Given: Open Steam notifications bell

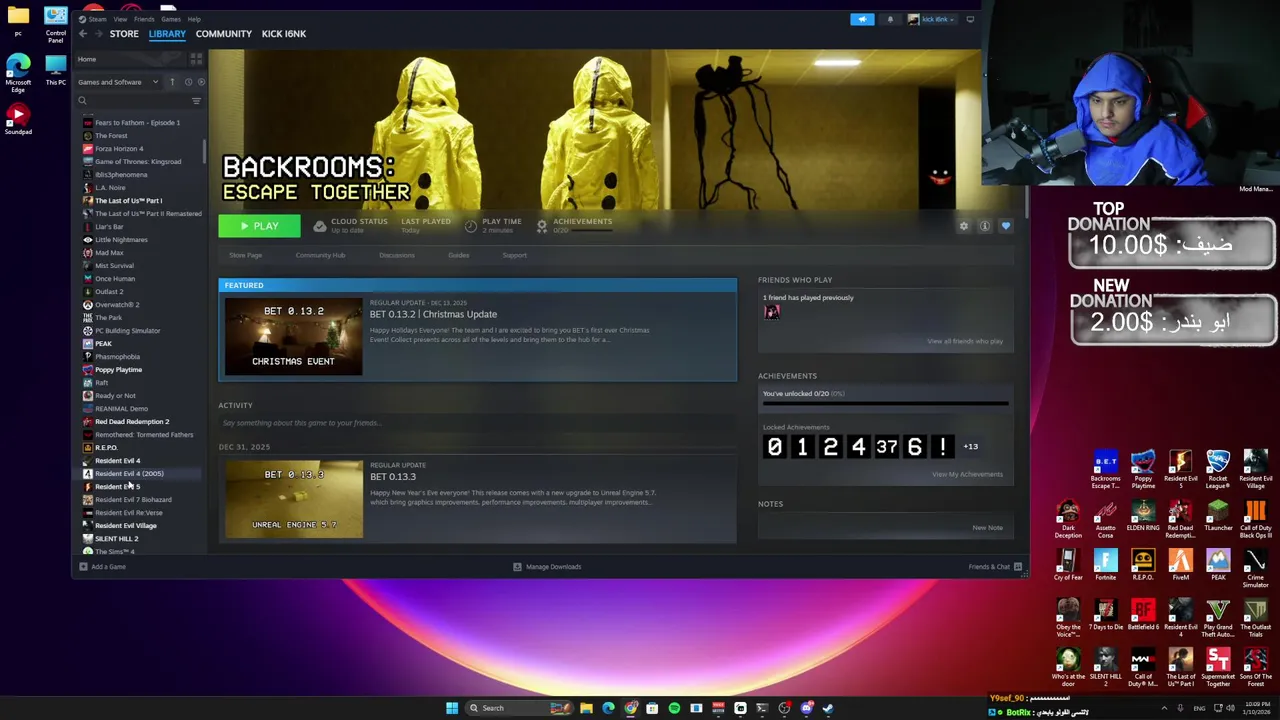Looking at the screenshot, I should 890,19.
